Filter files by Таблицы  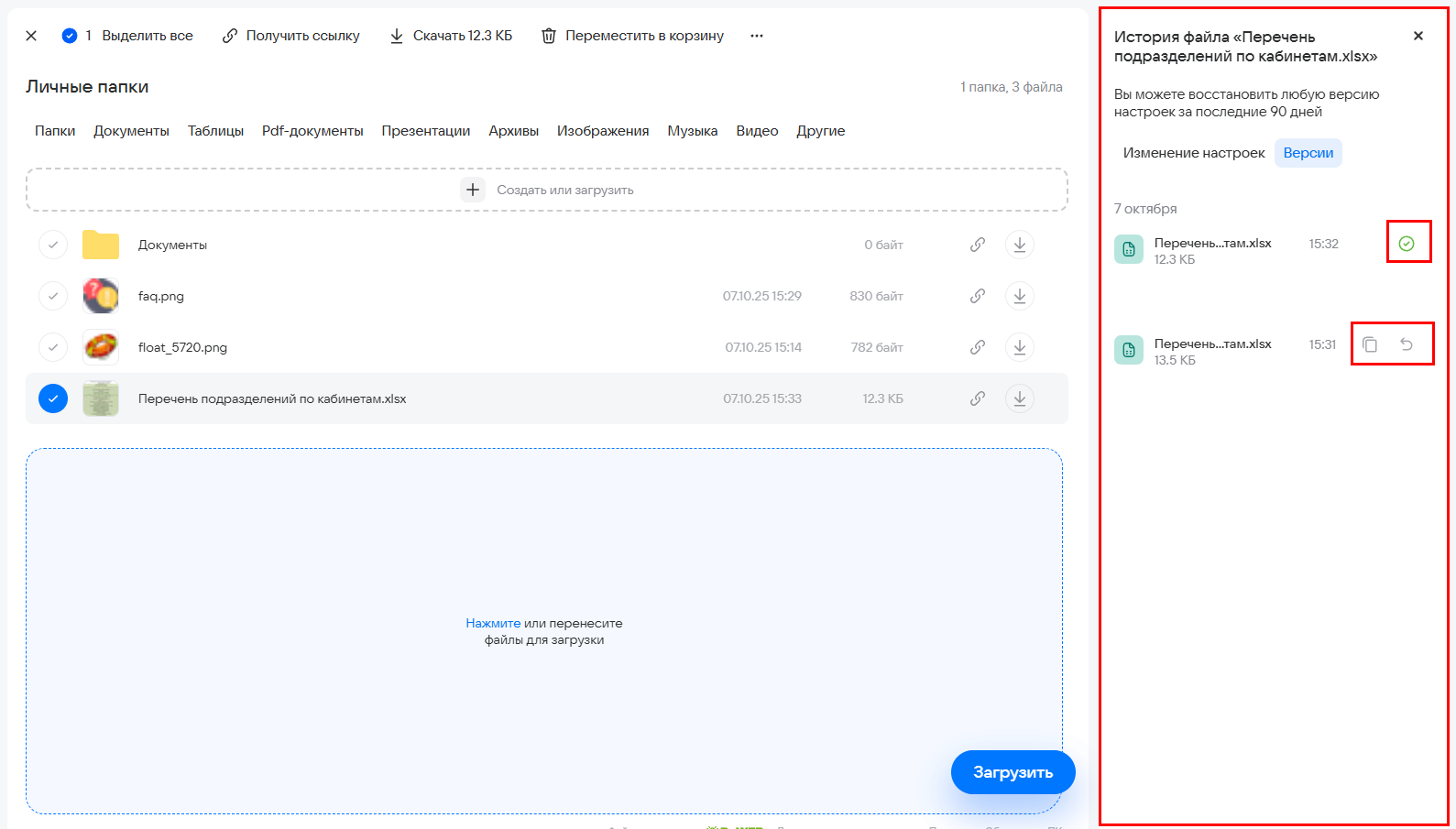coord(215,131)
